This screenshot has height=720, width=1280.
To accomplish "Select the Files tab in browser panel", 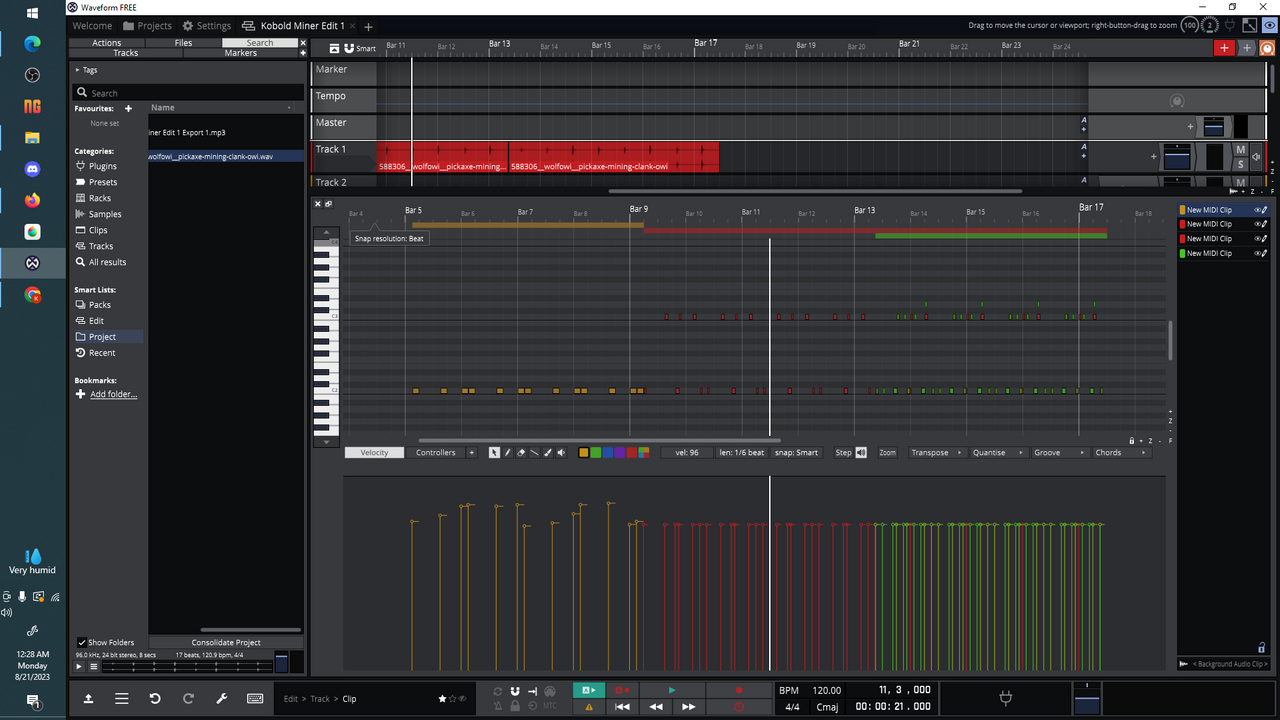I will [183, 43].
